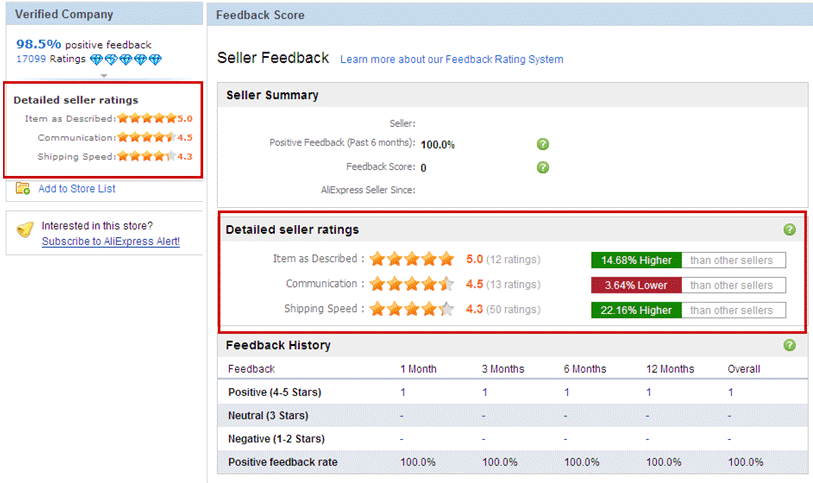The image size is (813, 483).
Task: Click Positive feedback count for 12 Months
Action: pos(649,392)
